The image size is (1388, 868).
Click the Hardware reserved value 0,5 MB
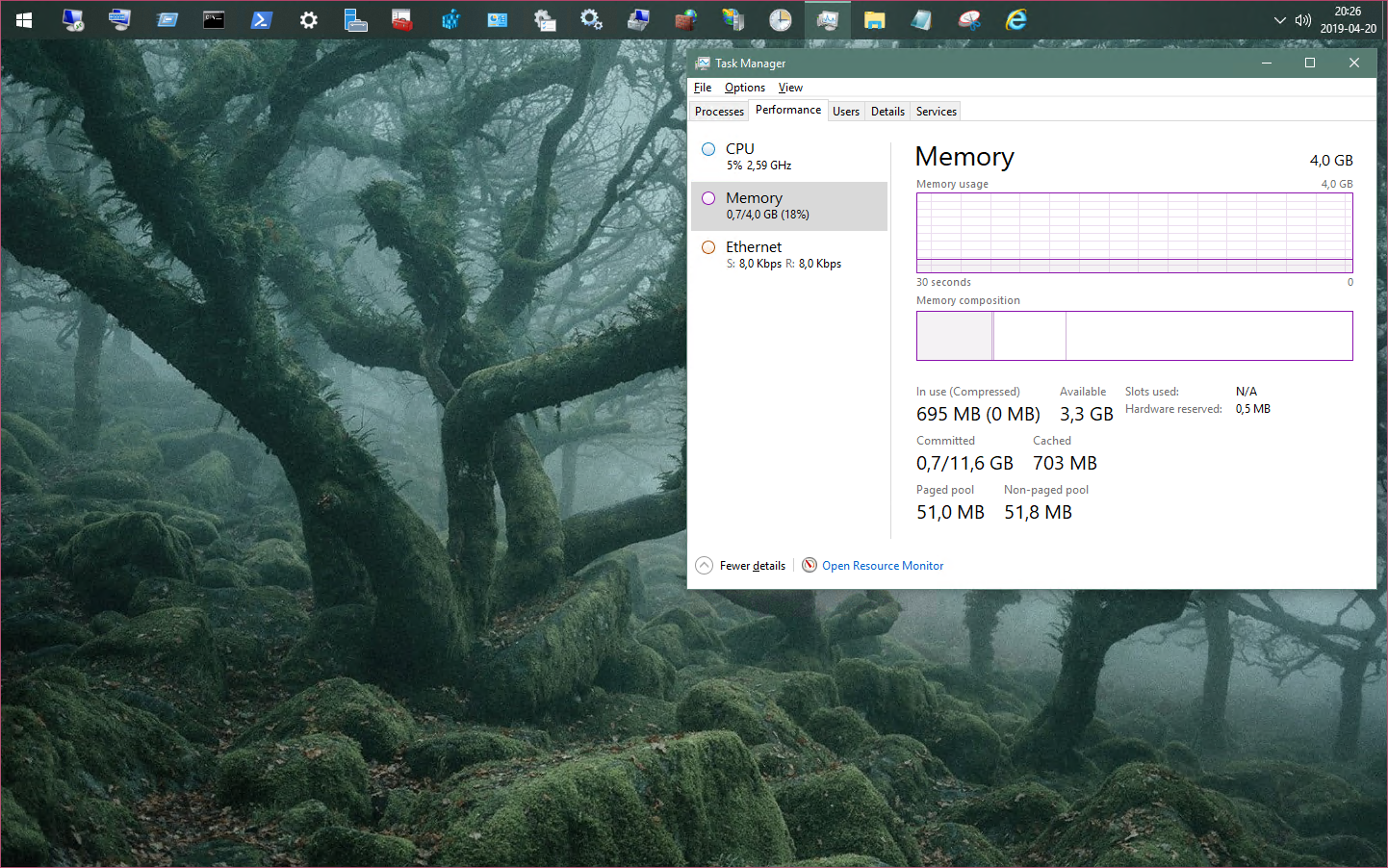[1253, 409]
